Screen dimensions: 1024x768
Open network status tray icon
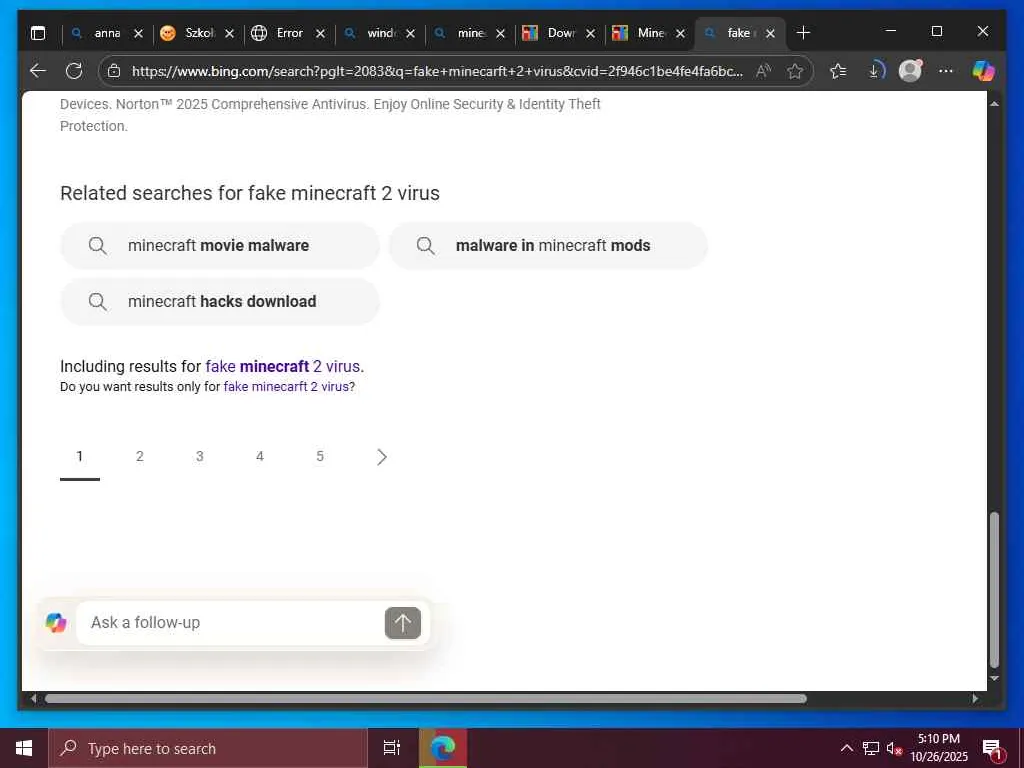(871, 748)
